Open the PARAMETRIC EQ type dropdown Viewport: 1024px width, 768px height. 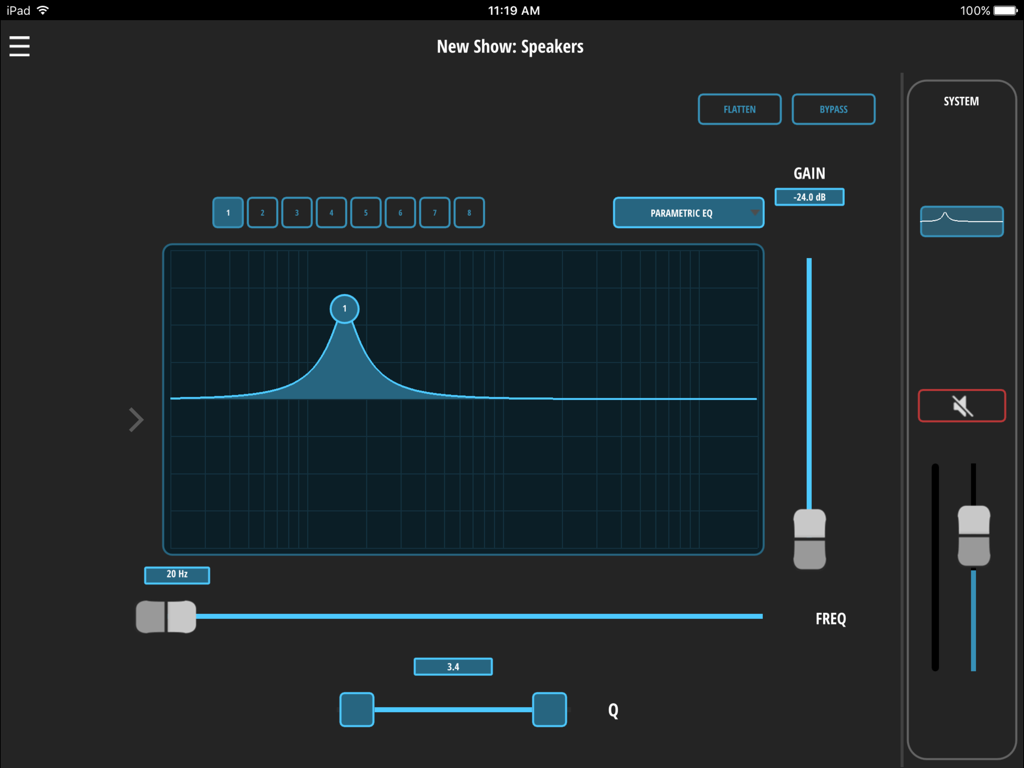tap(688, 212)
